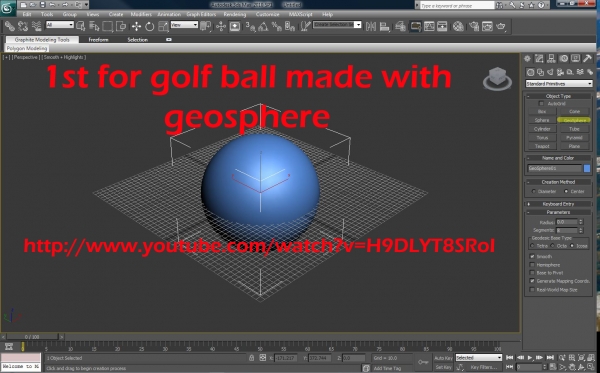The image size is (600, 373).
Task: Click the Align tool icon
Action: coord(384,26)
